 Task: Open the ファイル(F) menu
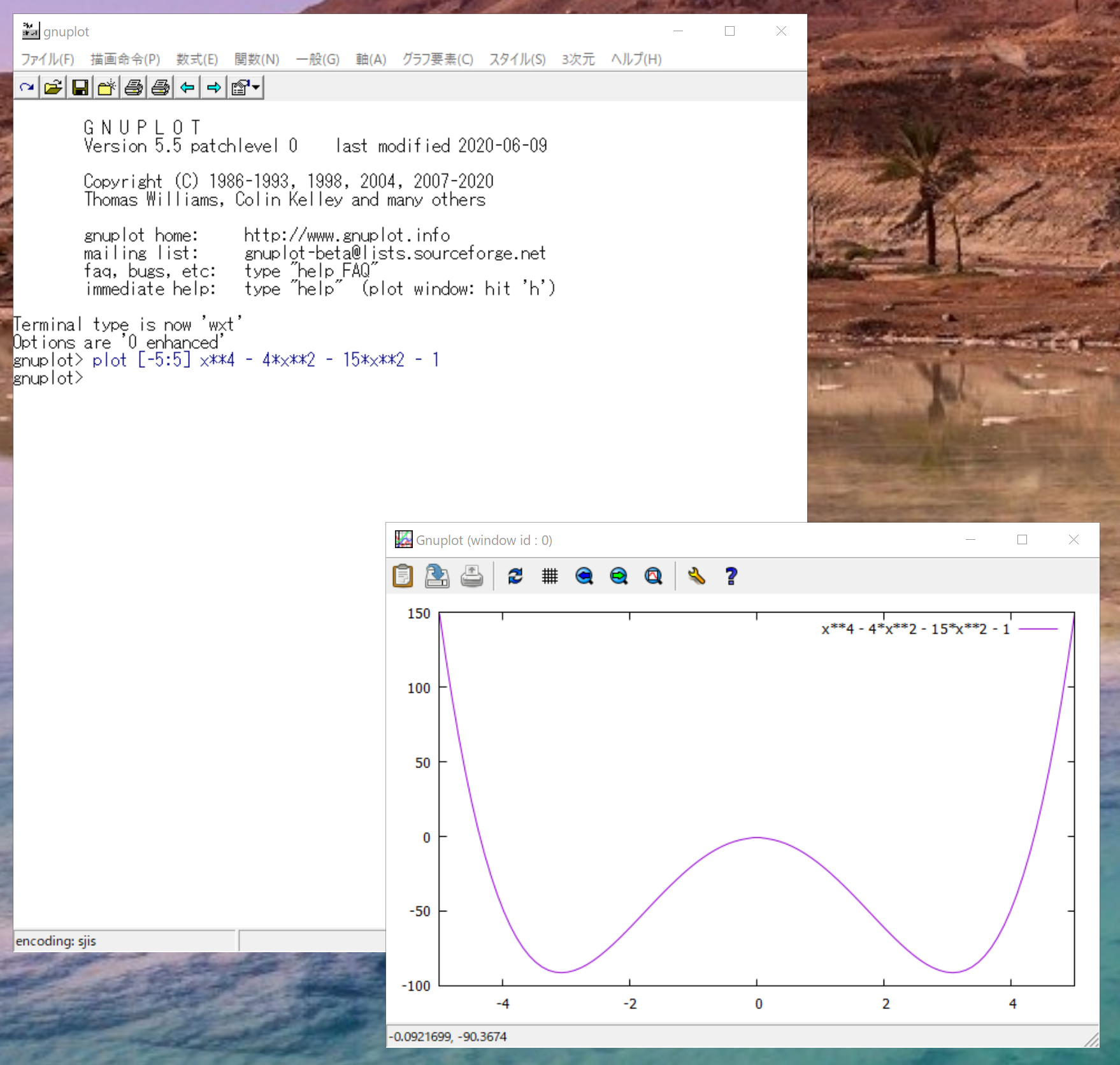click(48, 59)
